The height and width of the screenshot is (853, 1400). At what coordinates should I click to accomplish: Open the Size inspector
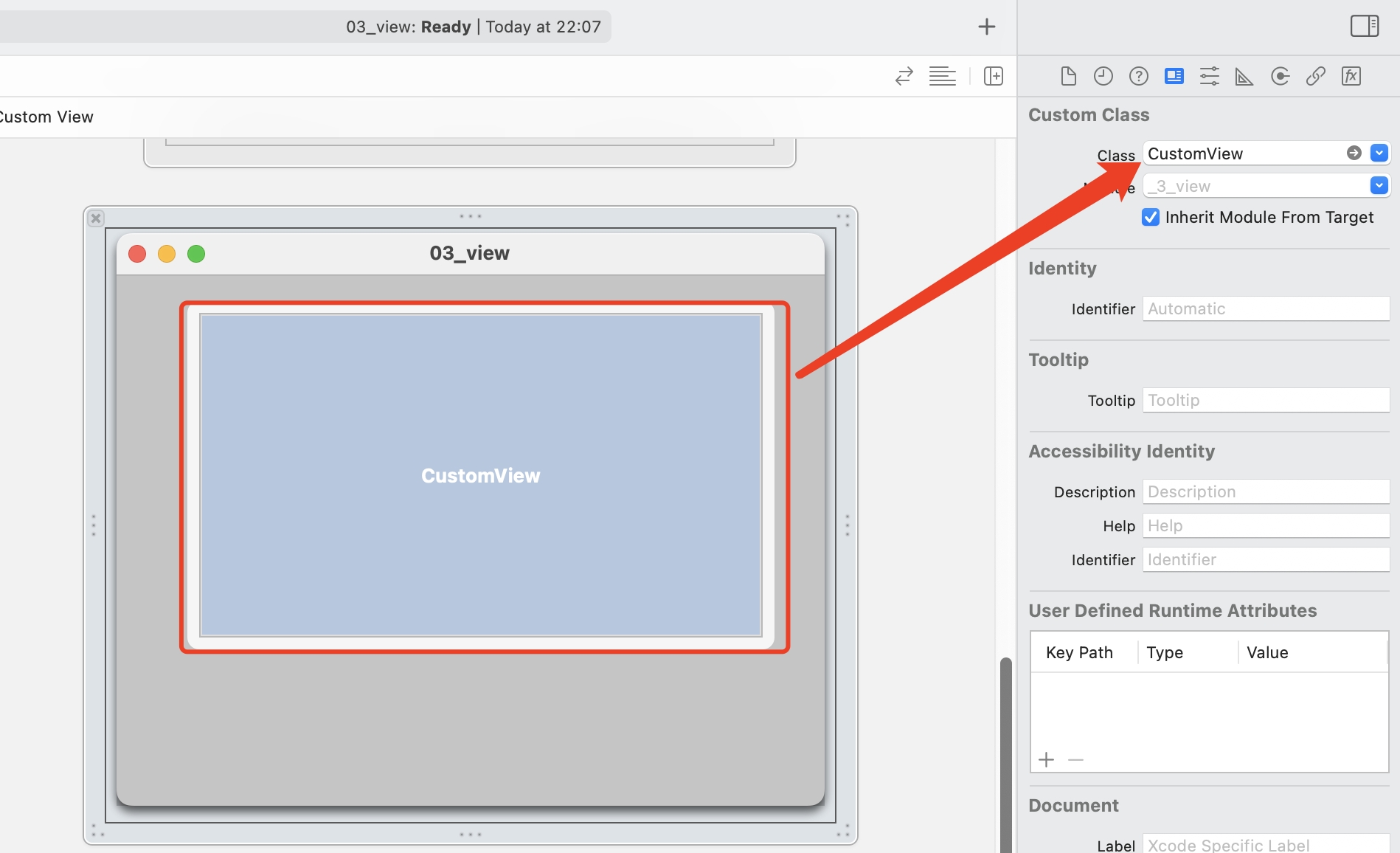coord(1244,76)
